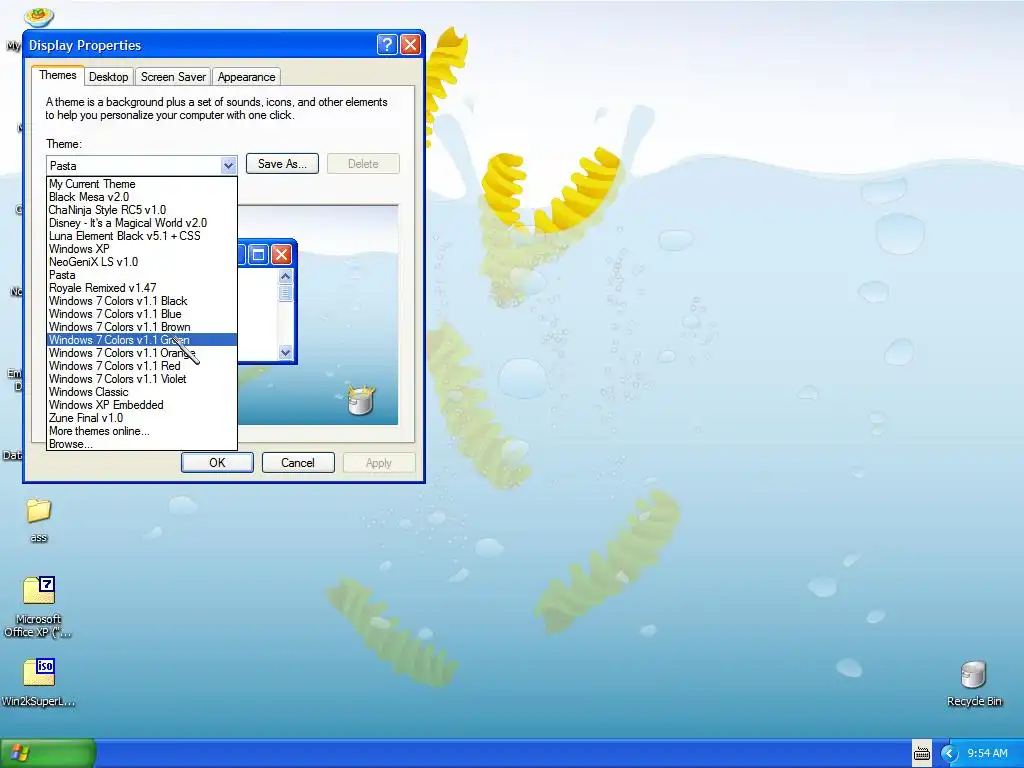Pick Zune Final v1.0 theme
This screenshot has height=768, width=1024.
(142, 418)
